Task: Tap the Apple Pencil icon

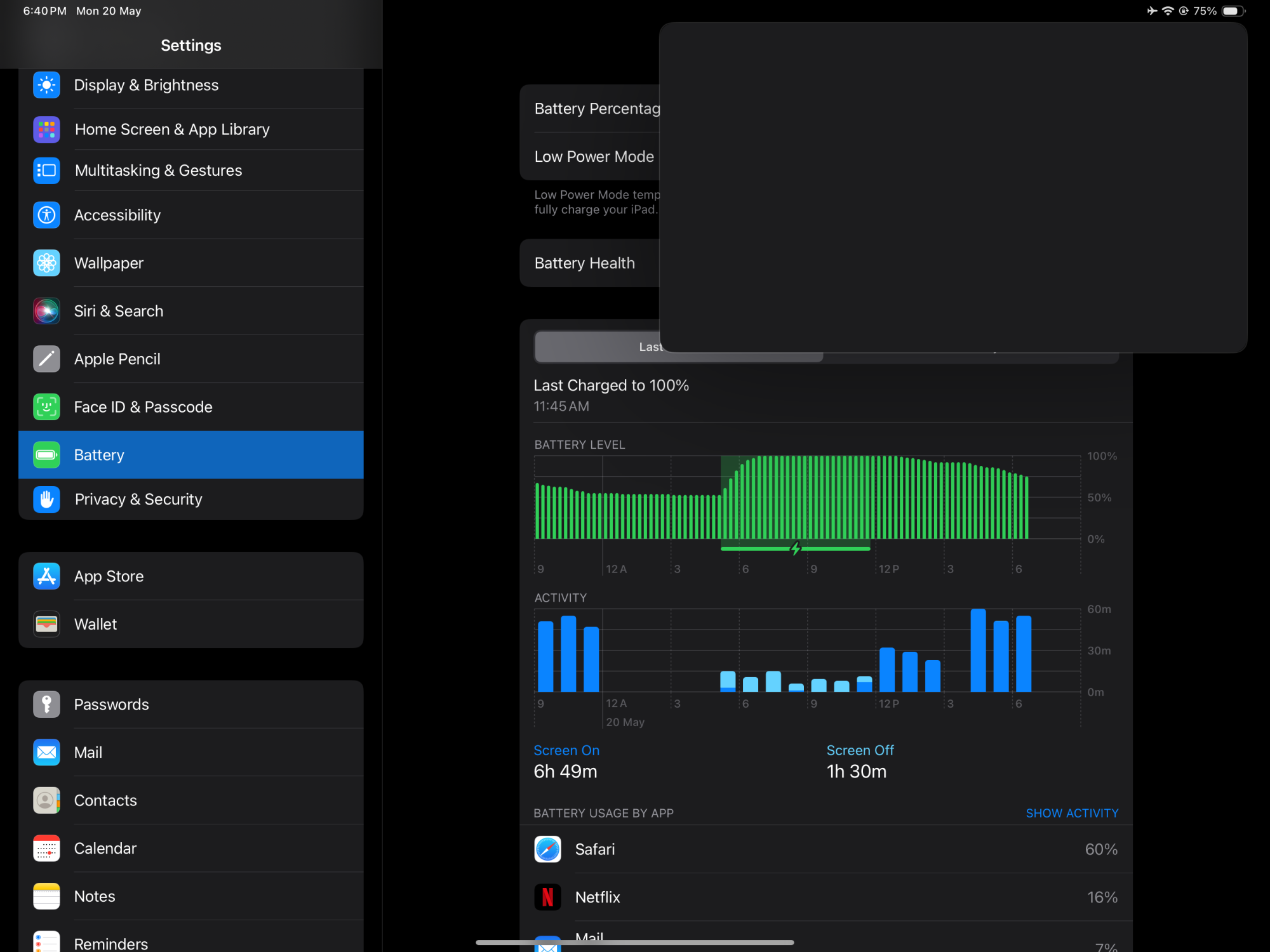Action: point(46,359)
